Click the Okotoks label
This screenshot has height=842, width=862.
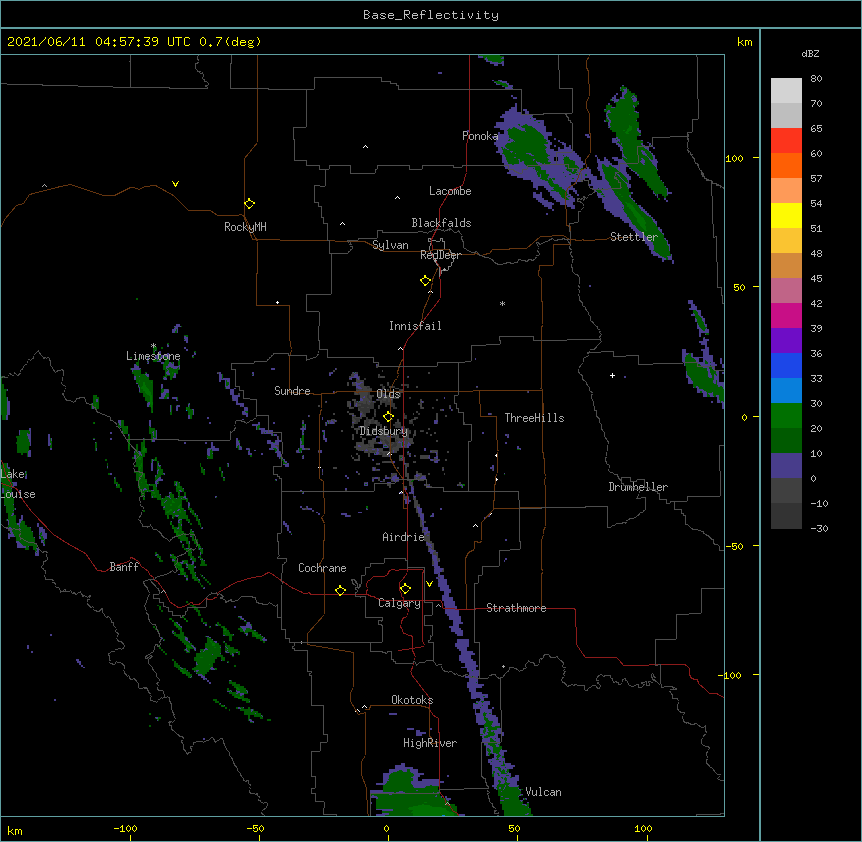[x=412, y=700]
